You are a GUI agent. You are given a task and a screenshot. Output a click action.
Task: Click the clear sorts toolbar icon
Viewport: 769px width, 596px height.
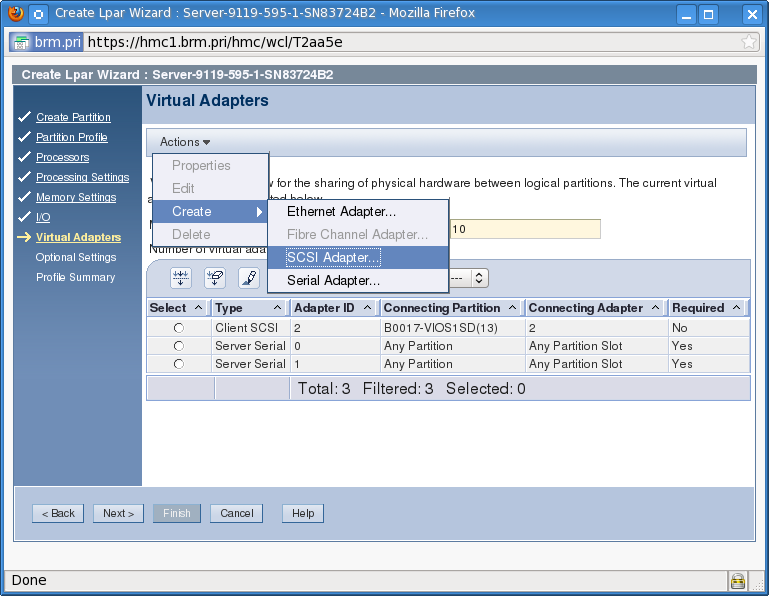coord(215,278)
